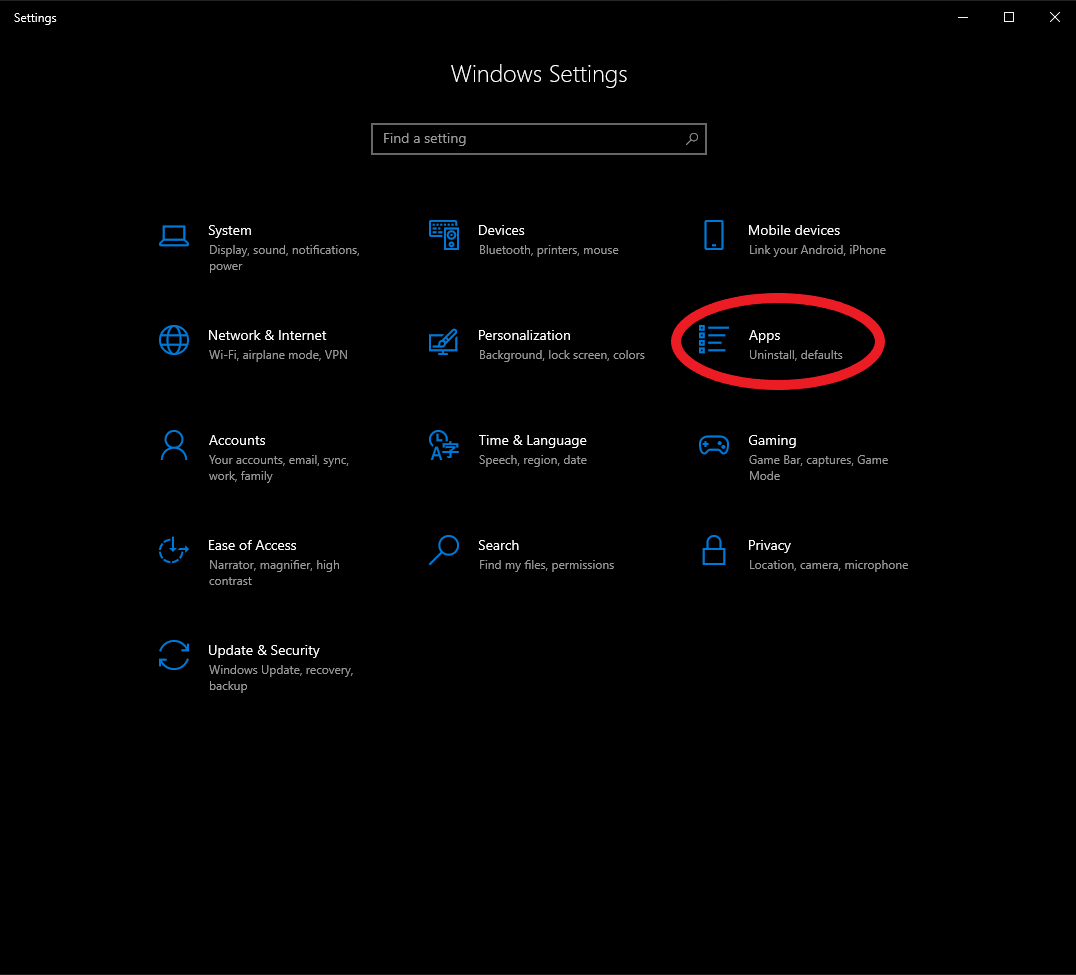Viewport: 1076px width, 975px height.
Task: Select the Accounts person icon
Action: (x=174, y=446)
